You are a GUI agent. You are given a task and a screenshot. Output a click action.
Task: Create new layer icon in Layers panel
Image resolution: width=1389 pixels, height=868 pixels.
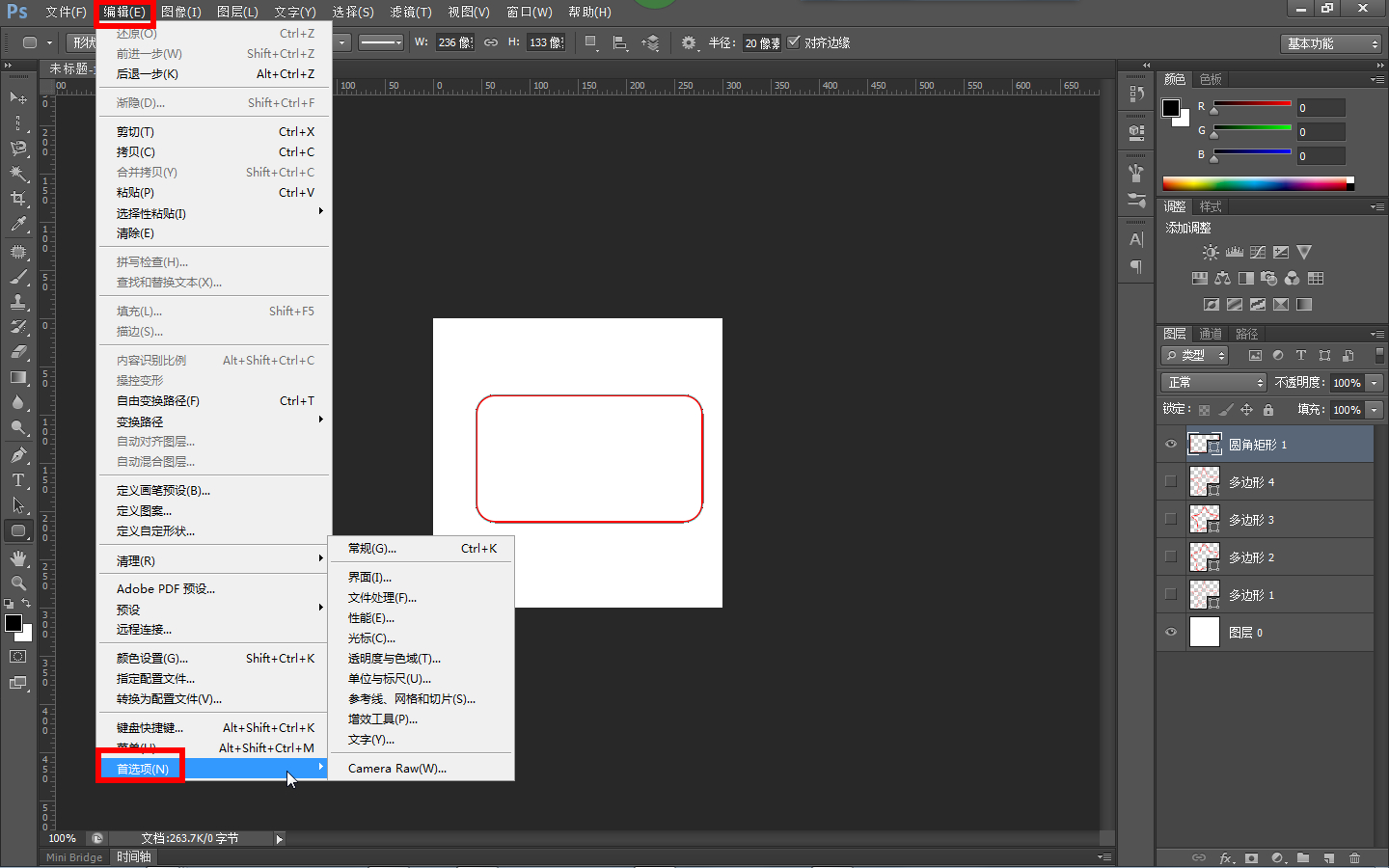point(1328,857)
